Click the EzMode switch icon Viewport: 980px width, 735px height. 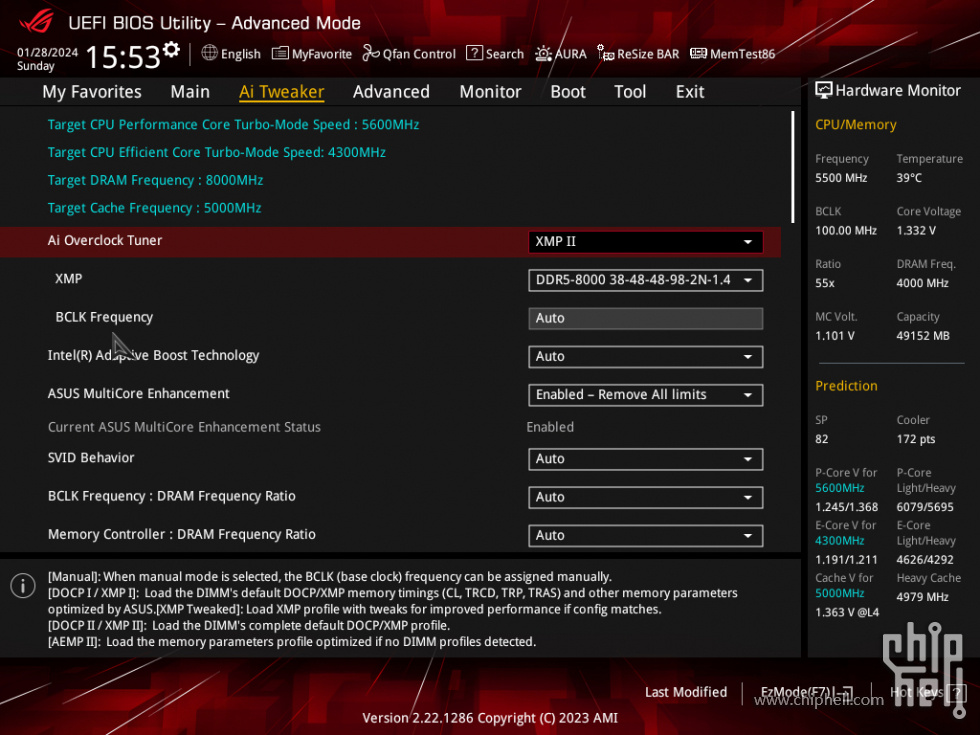[x=846, y=692]
